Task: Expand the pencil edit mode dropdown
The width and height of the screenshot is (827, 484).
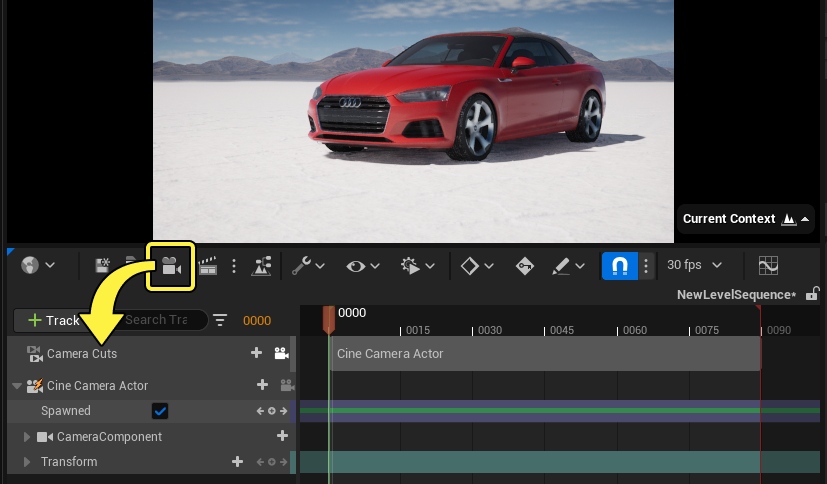Action: 580,266
